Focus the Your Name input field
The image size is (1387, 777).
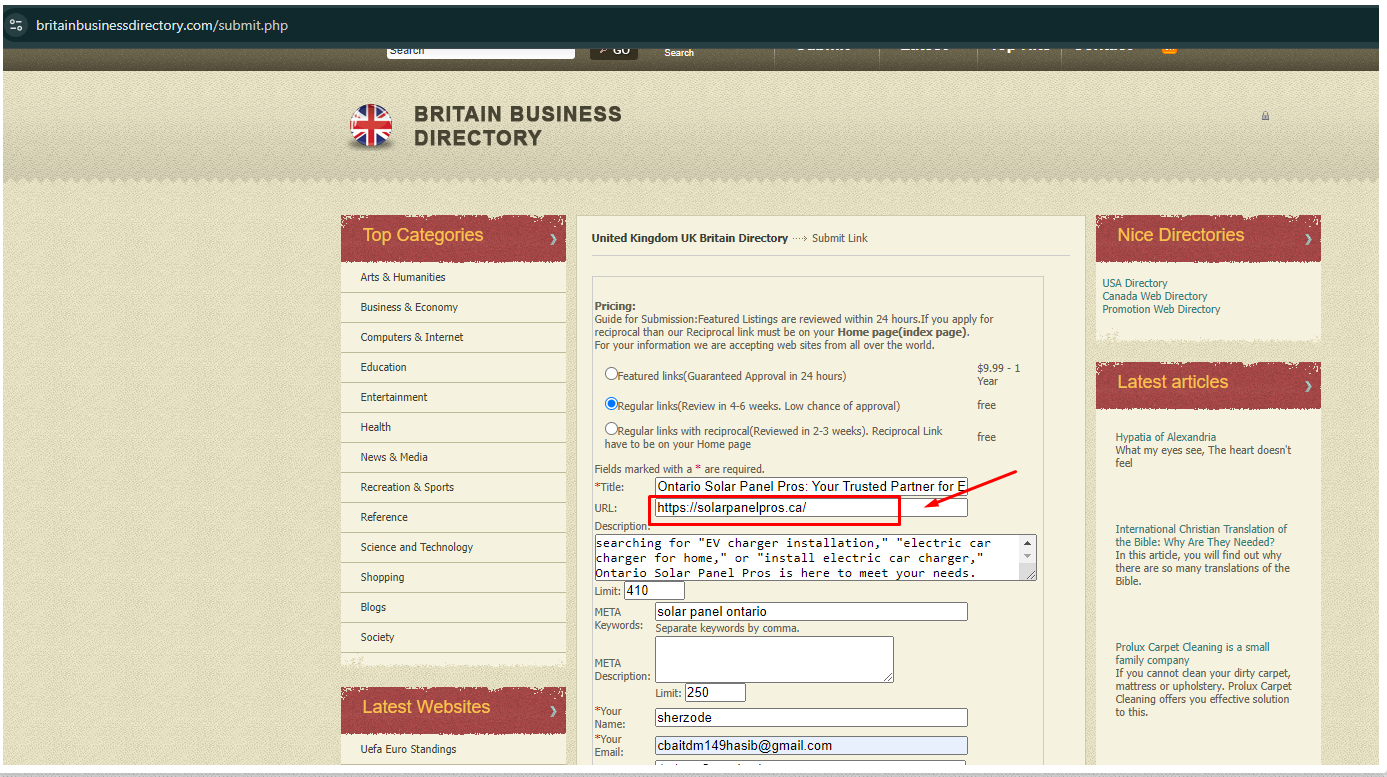811,717
